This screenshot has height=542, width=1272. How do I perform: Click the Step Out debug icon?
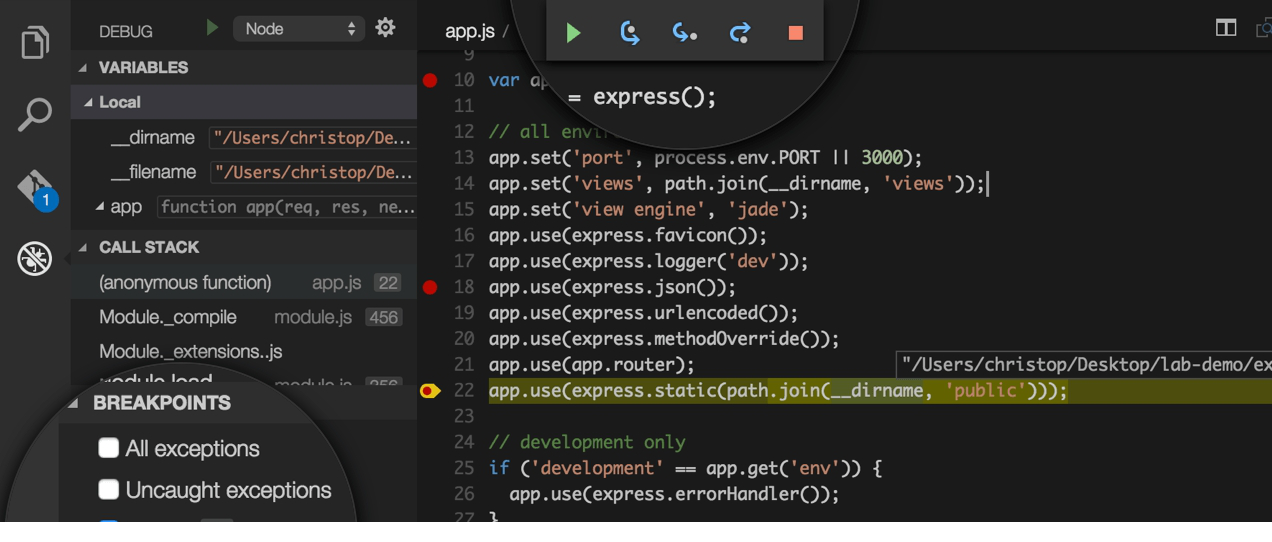point(740,33)
